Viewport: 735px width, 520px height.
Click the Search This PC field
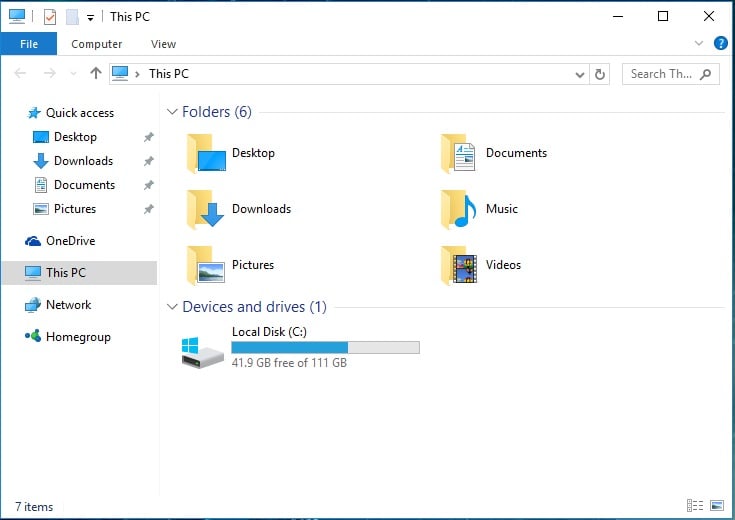(x=670, y=74)
